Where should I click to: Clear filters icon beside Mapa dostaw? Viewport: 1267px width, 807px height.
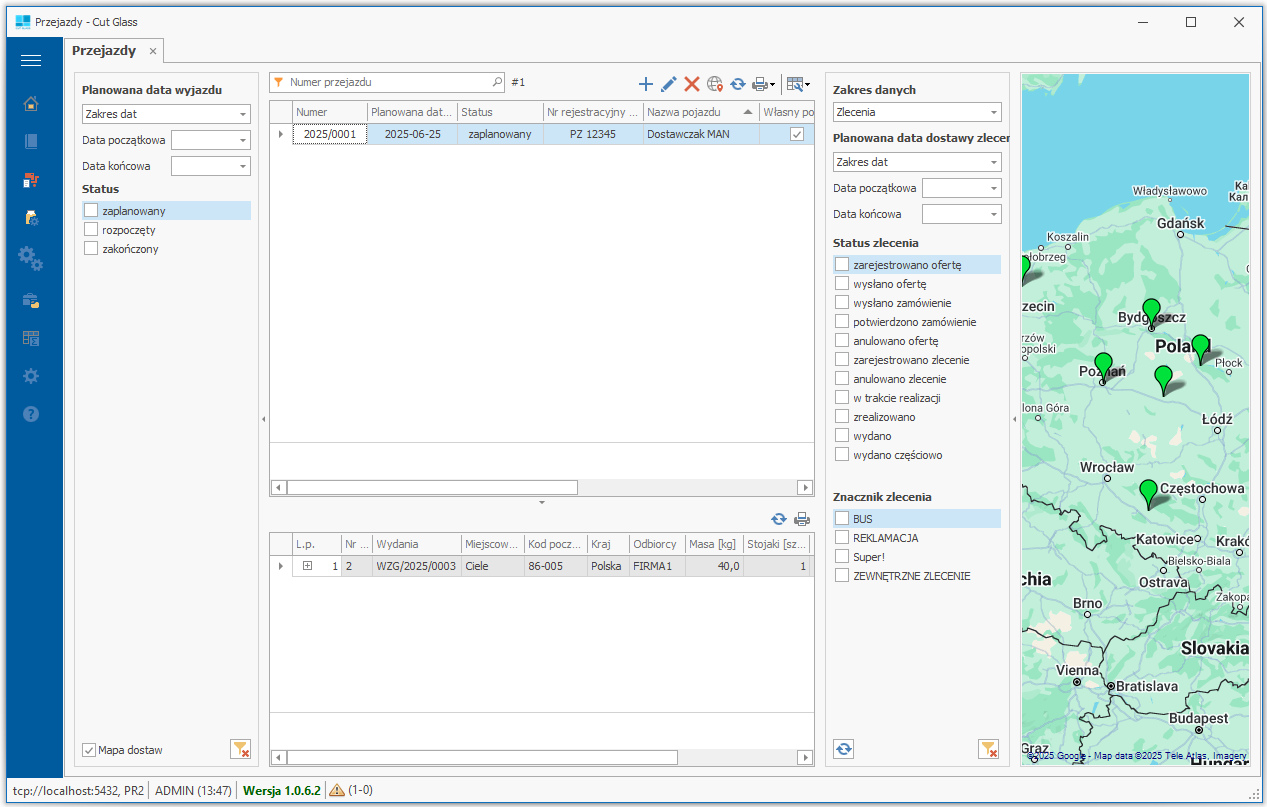tap(240, 749)
